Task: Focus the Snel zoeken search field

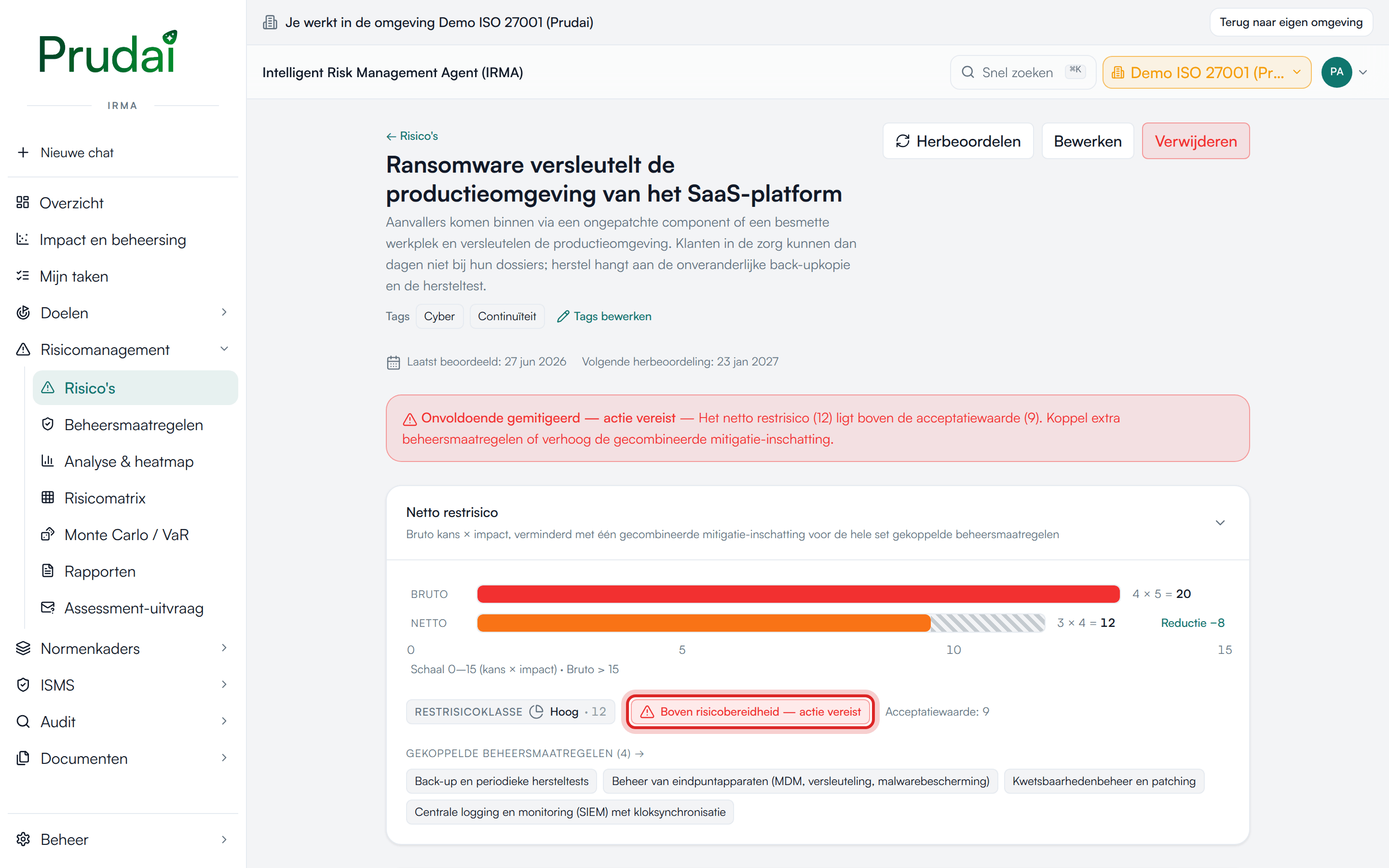Action: tap(1023, 72)
